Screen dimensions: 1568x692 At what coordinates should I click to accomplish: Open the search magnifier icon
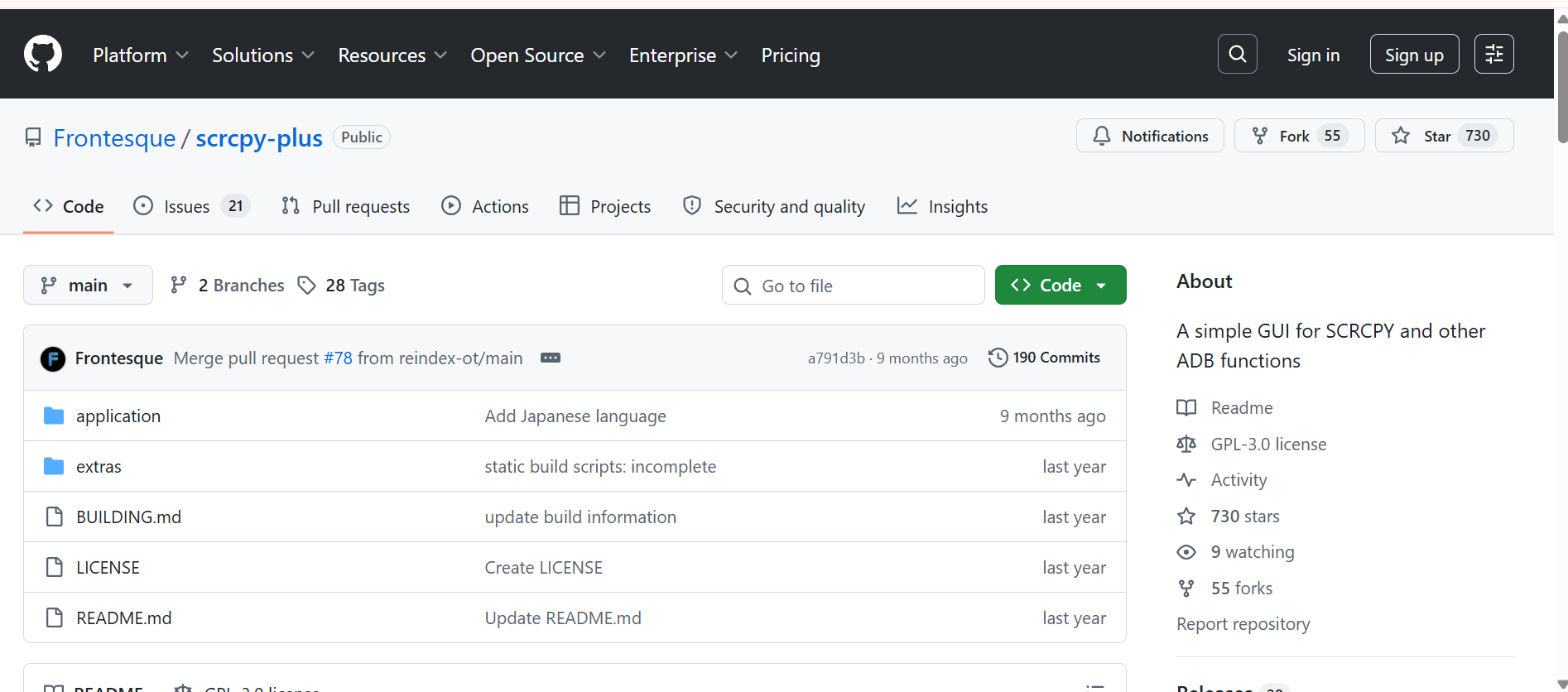(1237, 55)
